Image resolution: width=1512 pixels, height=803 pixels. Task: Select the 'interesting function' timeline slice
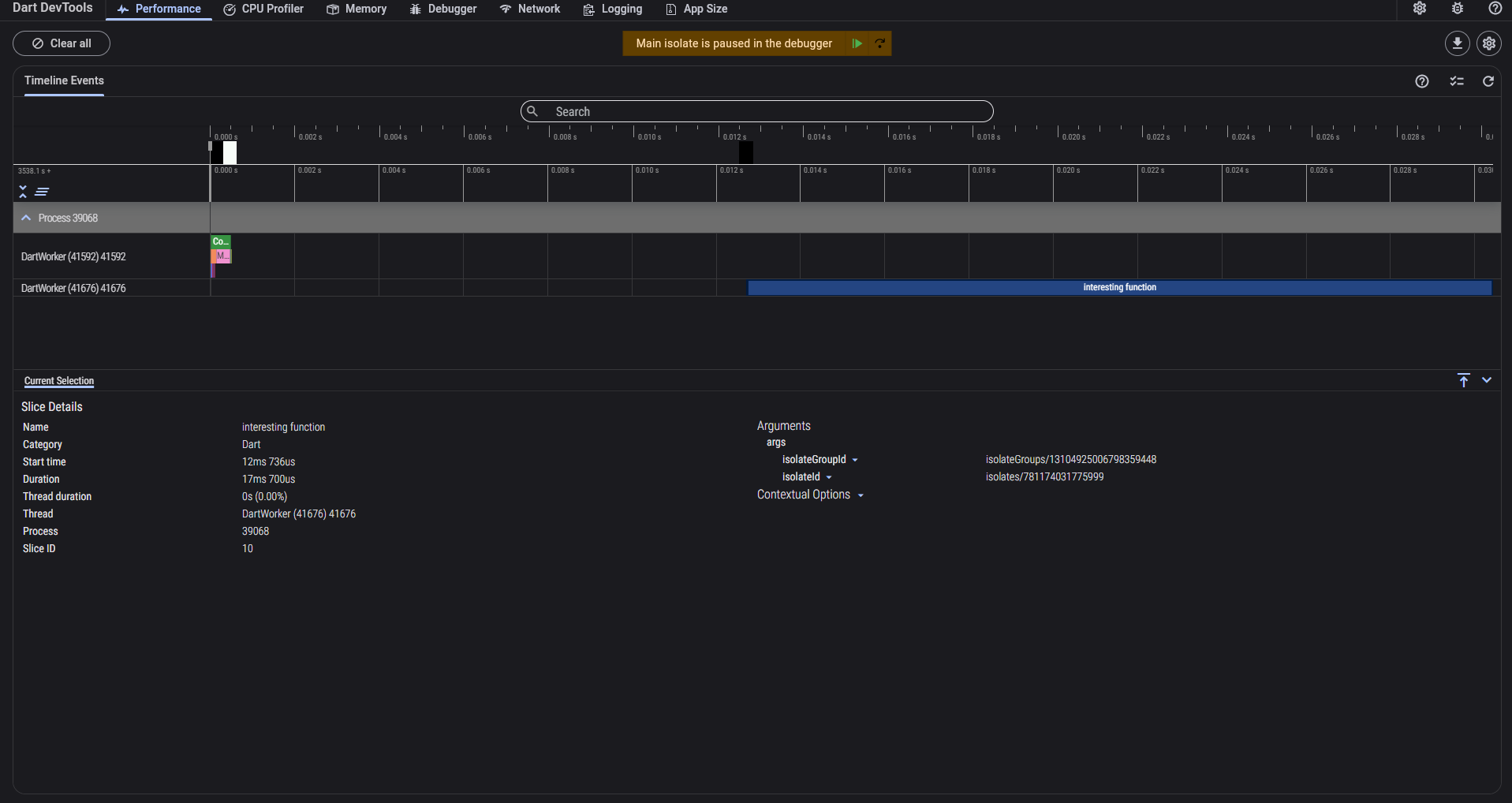pyautogui.click(x=1119, y=287)
